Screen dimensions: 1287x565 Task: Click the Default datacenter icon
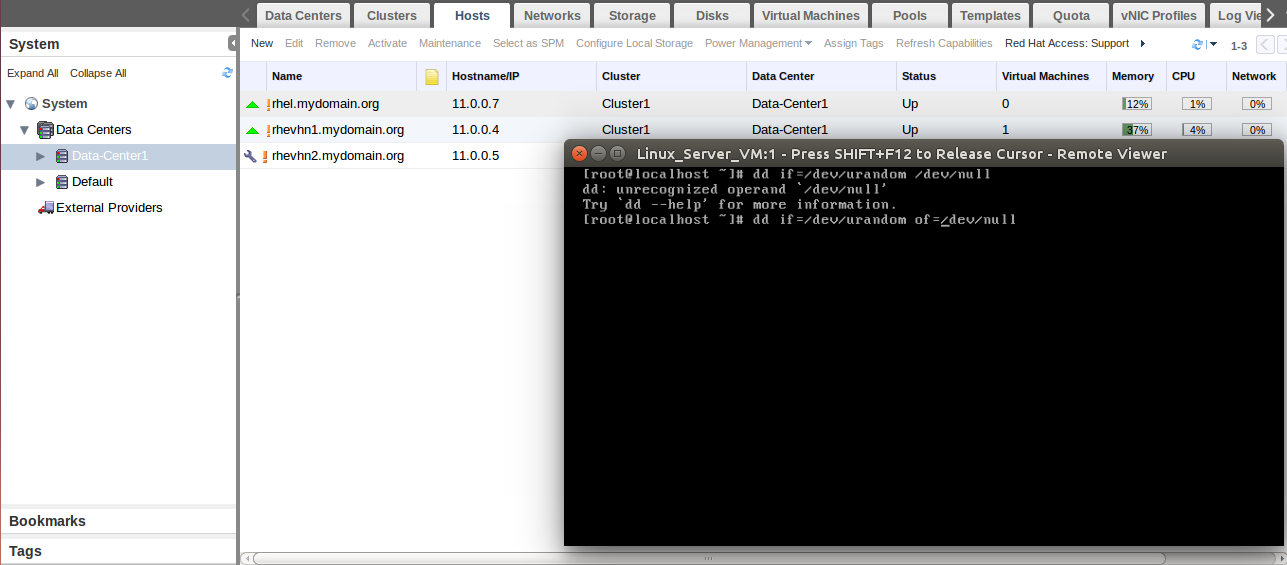pyautogui.click(x=62, y=182)
